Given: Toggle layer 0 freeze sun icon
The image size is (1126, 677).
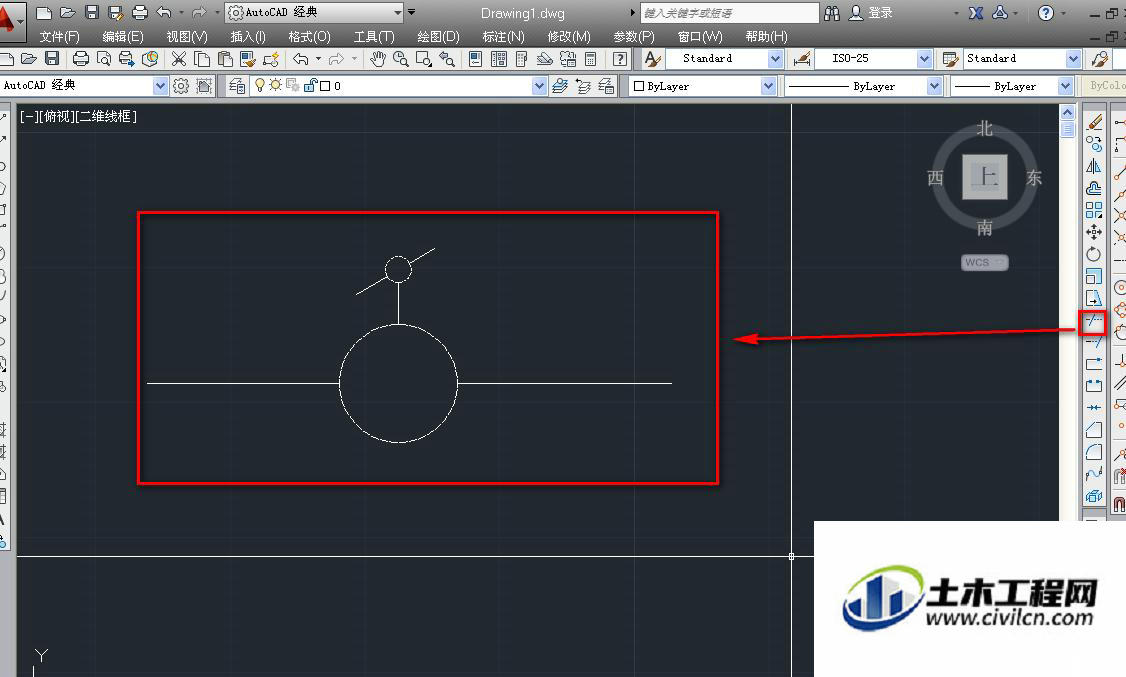Looking at the screenshot, I should tap(275, 85).
